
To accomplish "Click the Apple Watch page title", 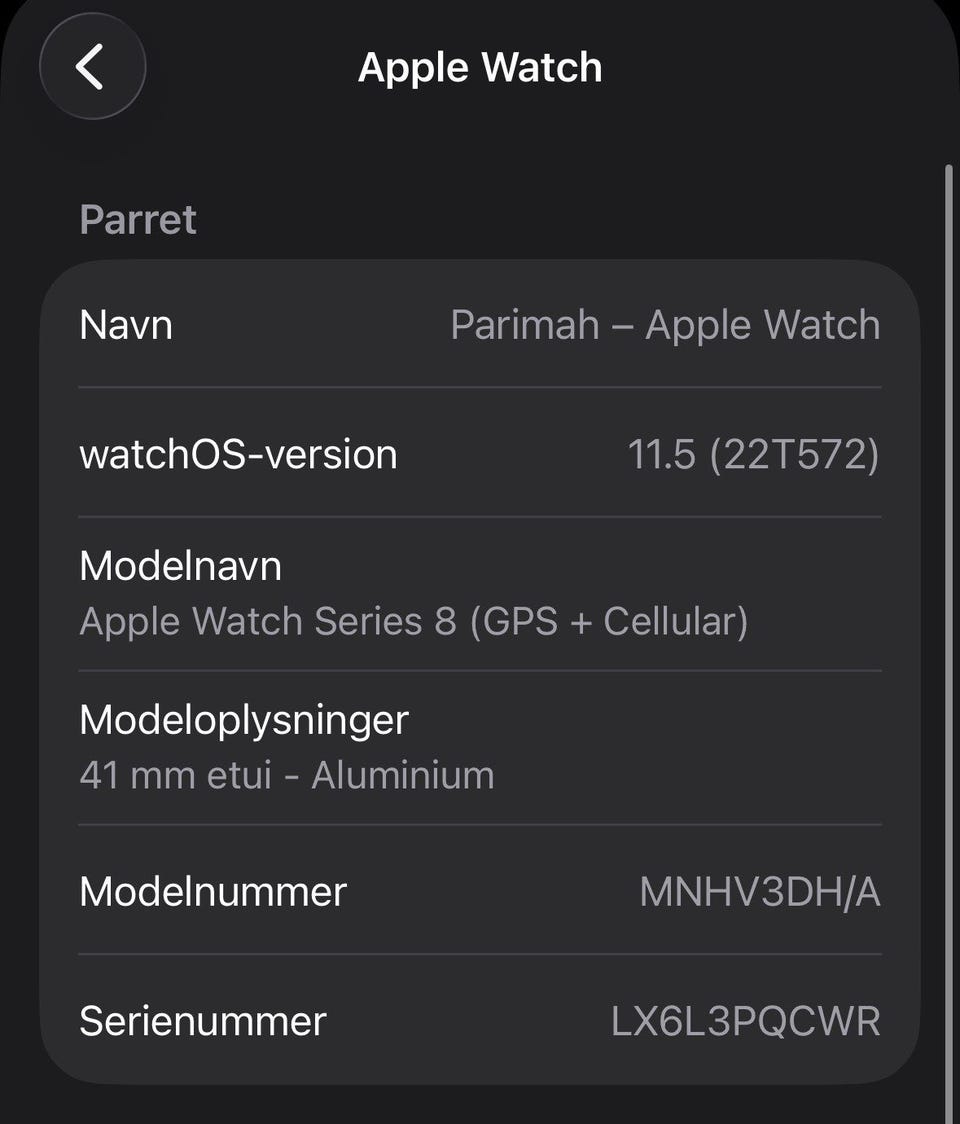I will point(480,67).
